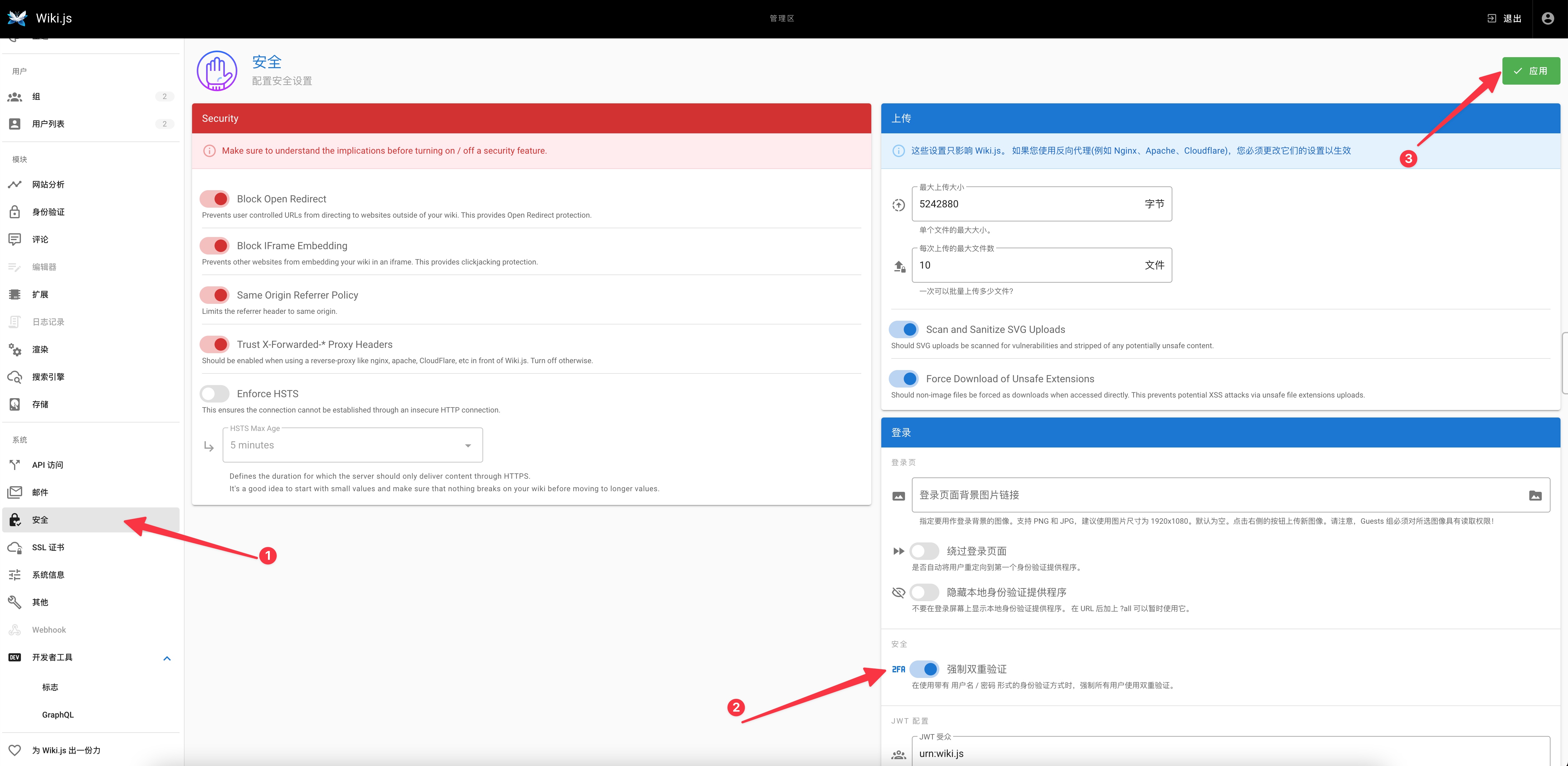Enable 隐藏本地身份验证提供程序 switch
Viewport: 1568px width, 766px height.
point(924,592)
